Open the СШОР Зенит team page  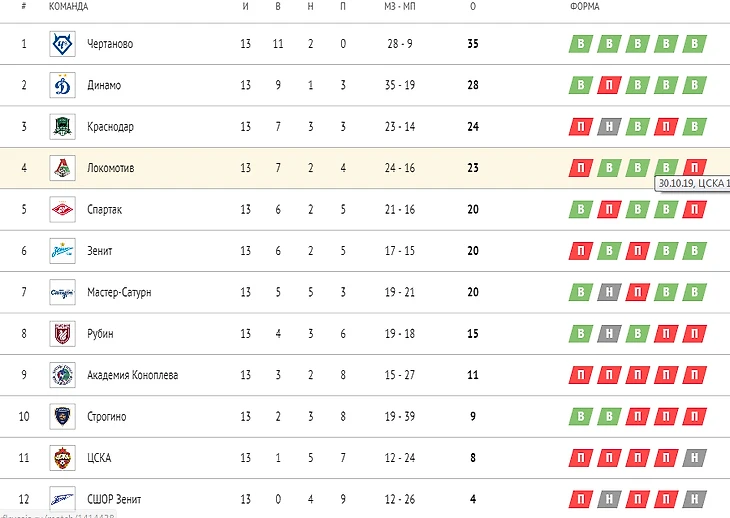click(x=112, y=499)
